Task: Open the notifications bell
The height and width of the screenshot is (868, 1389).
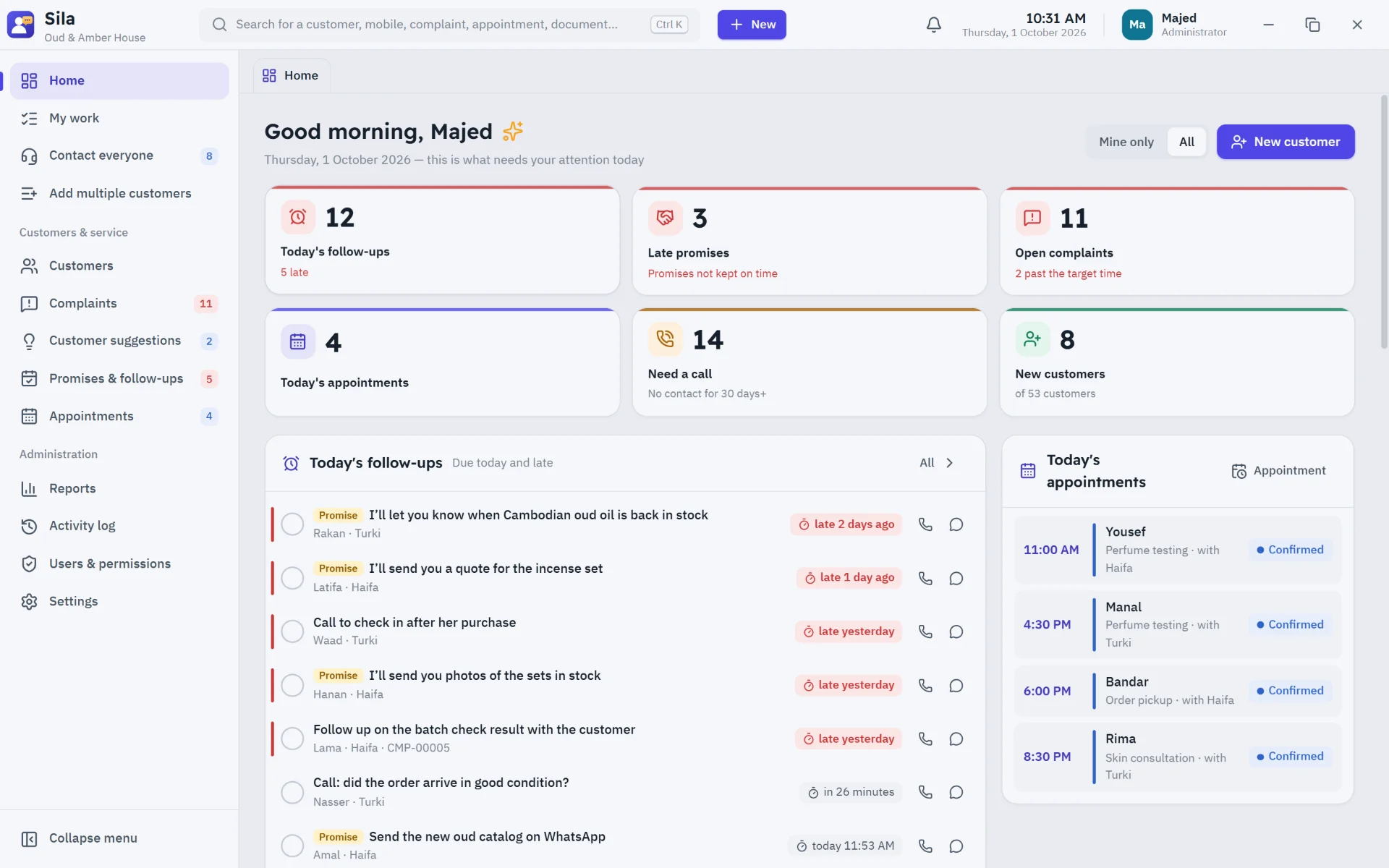Action: coord(934,25)
